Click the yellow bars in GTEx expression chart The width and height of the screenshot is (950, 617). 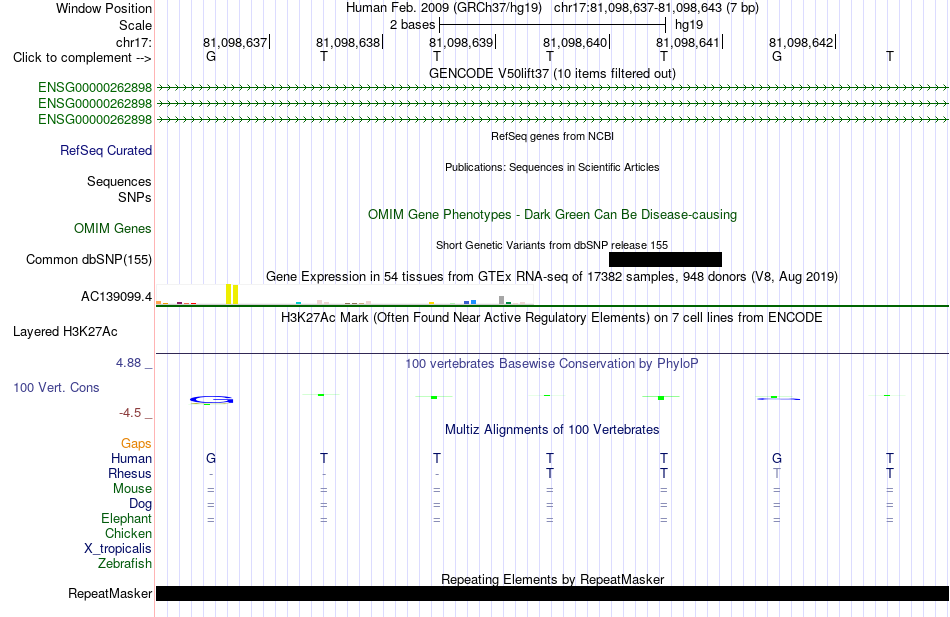point(232,294)
